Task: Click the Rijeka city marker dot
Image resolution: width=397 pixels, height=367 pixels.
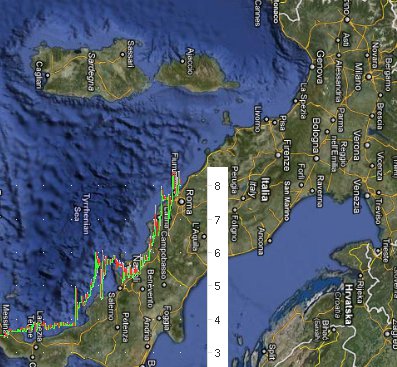Action: pyautogui.click(x=360, y=276)
